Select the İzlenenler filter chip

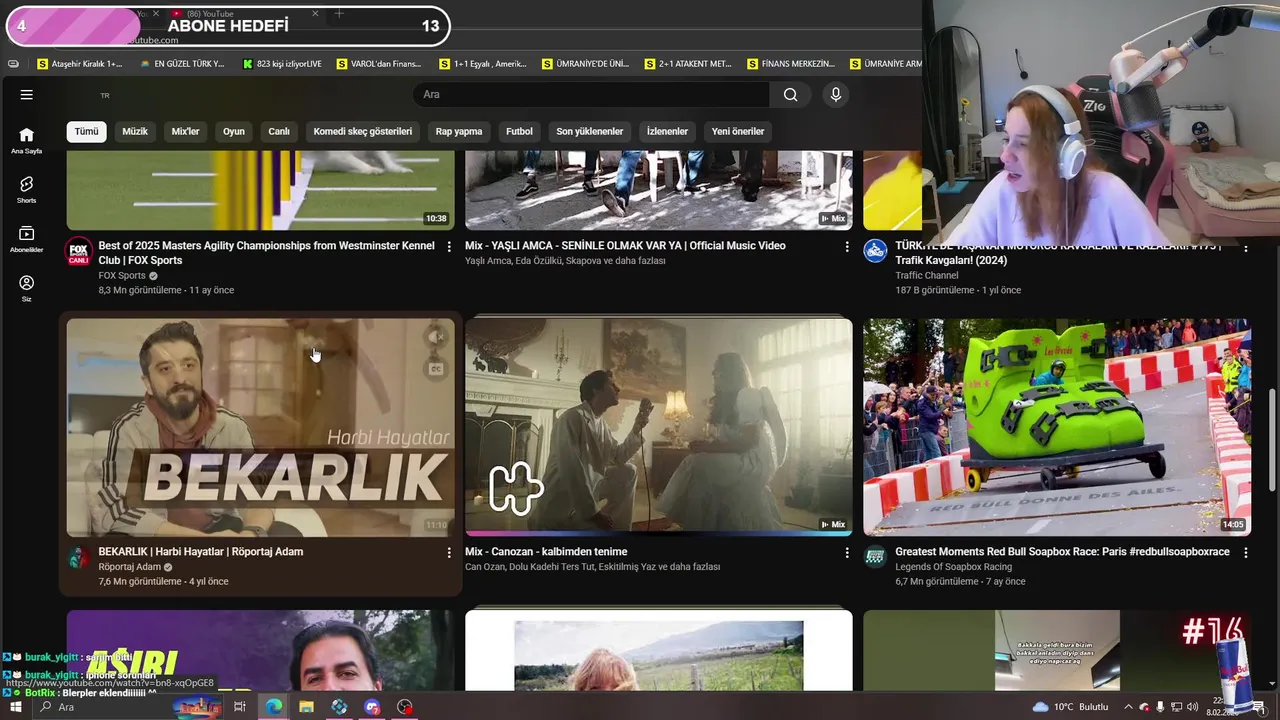click(x=667, y=131)
